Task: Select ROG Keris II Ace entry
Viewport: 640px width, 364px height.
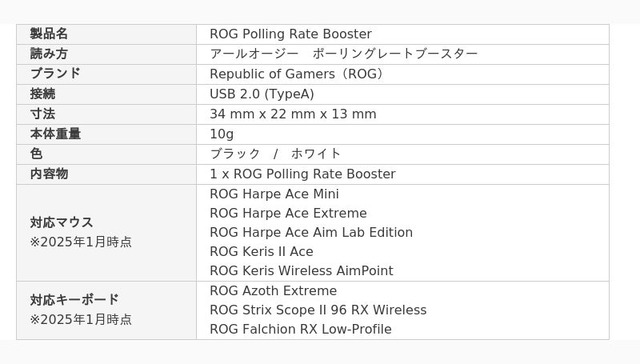Action: tap(262, 251)
